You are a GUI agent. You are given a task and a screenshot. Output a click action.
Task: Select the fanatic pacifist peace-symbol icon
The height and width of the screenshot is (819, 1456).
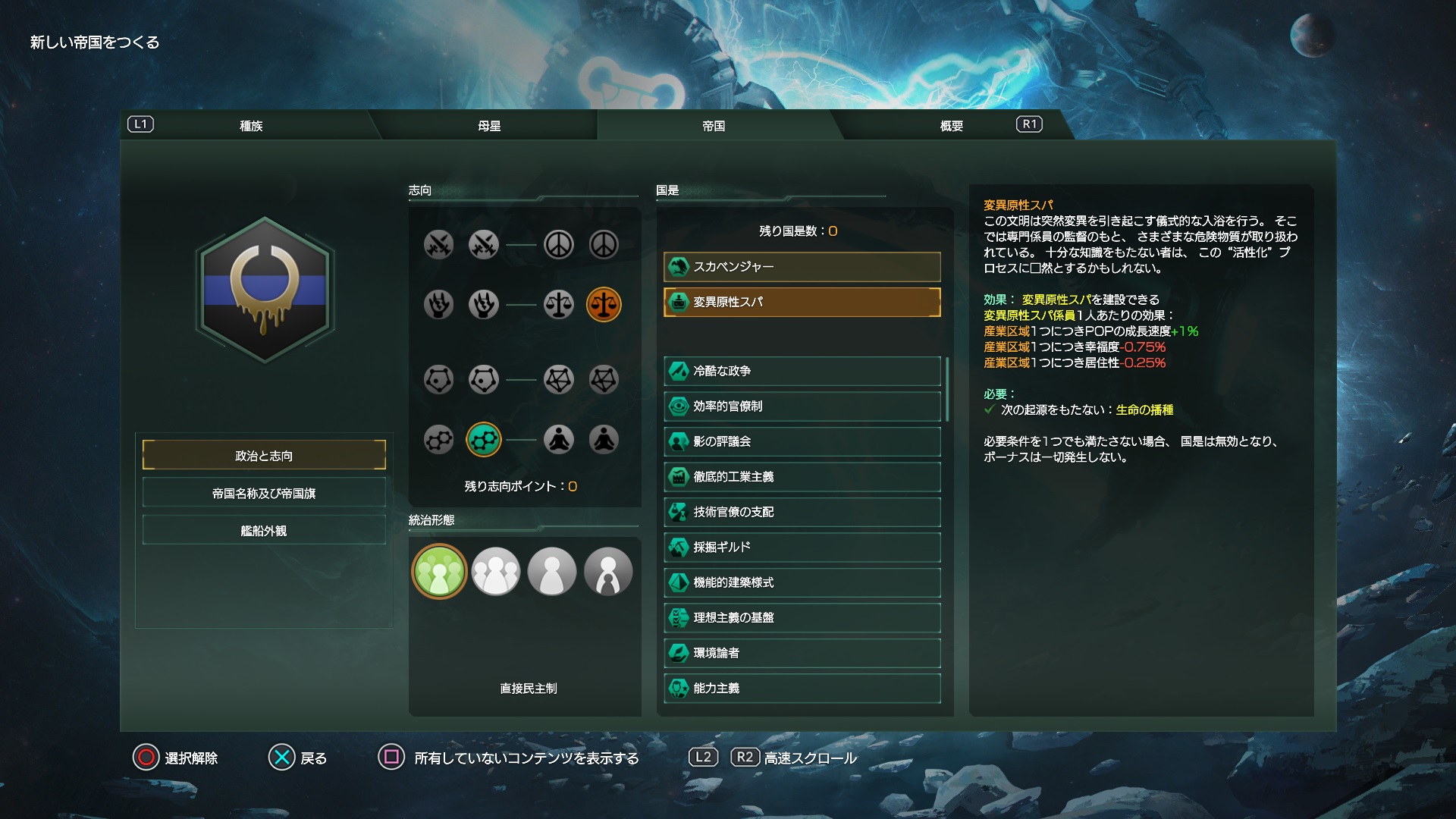(604, 244)
